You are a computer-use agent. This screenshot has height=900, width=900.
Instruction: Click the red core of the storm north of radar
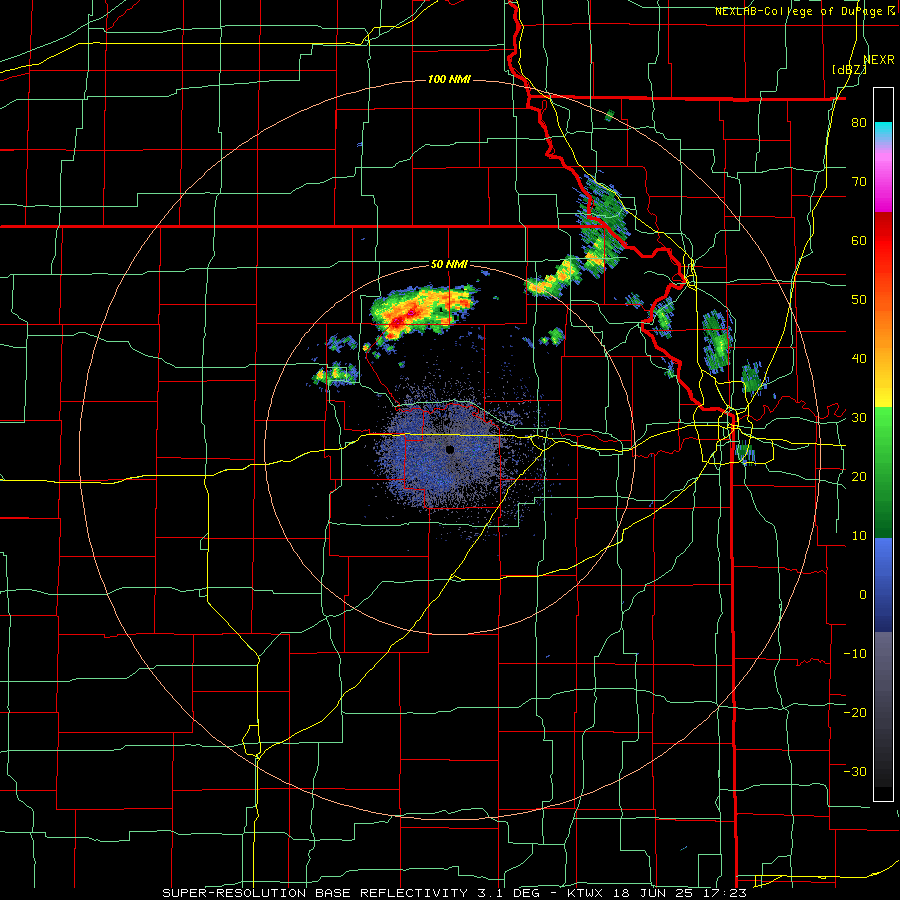point(405,317)
